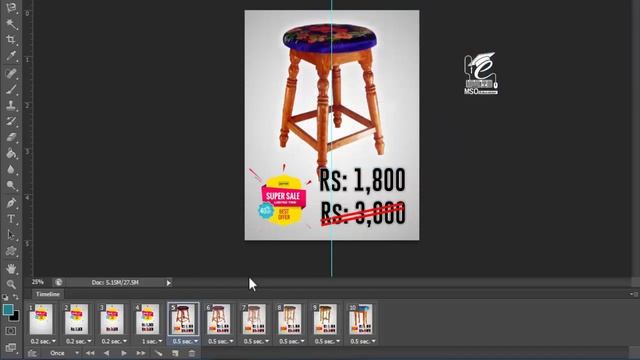Image resolution: width=640 pixels, height=360 pixels.
Task: Change the screen mode
Action: click(11, 348)
